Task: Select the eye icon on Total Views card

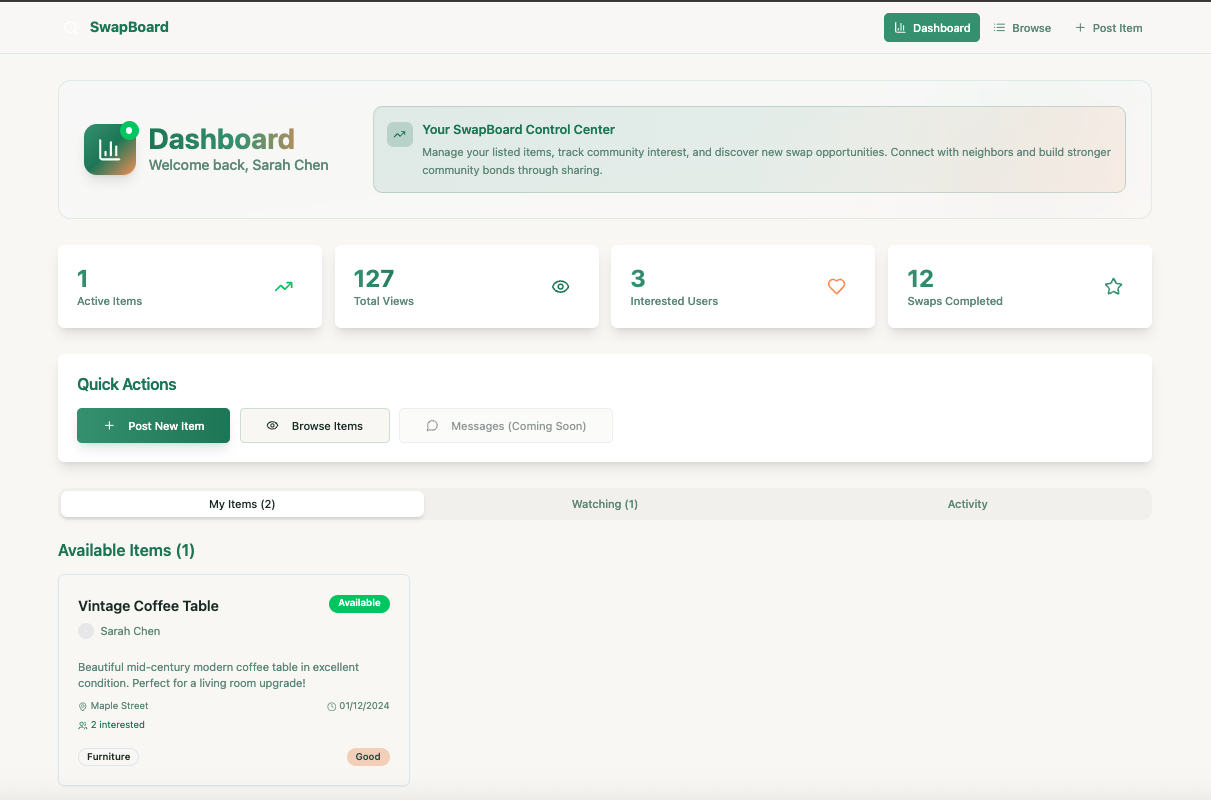Action: point(560,286)
